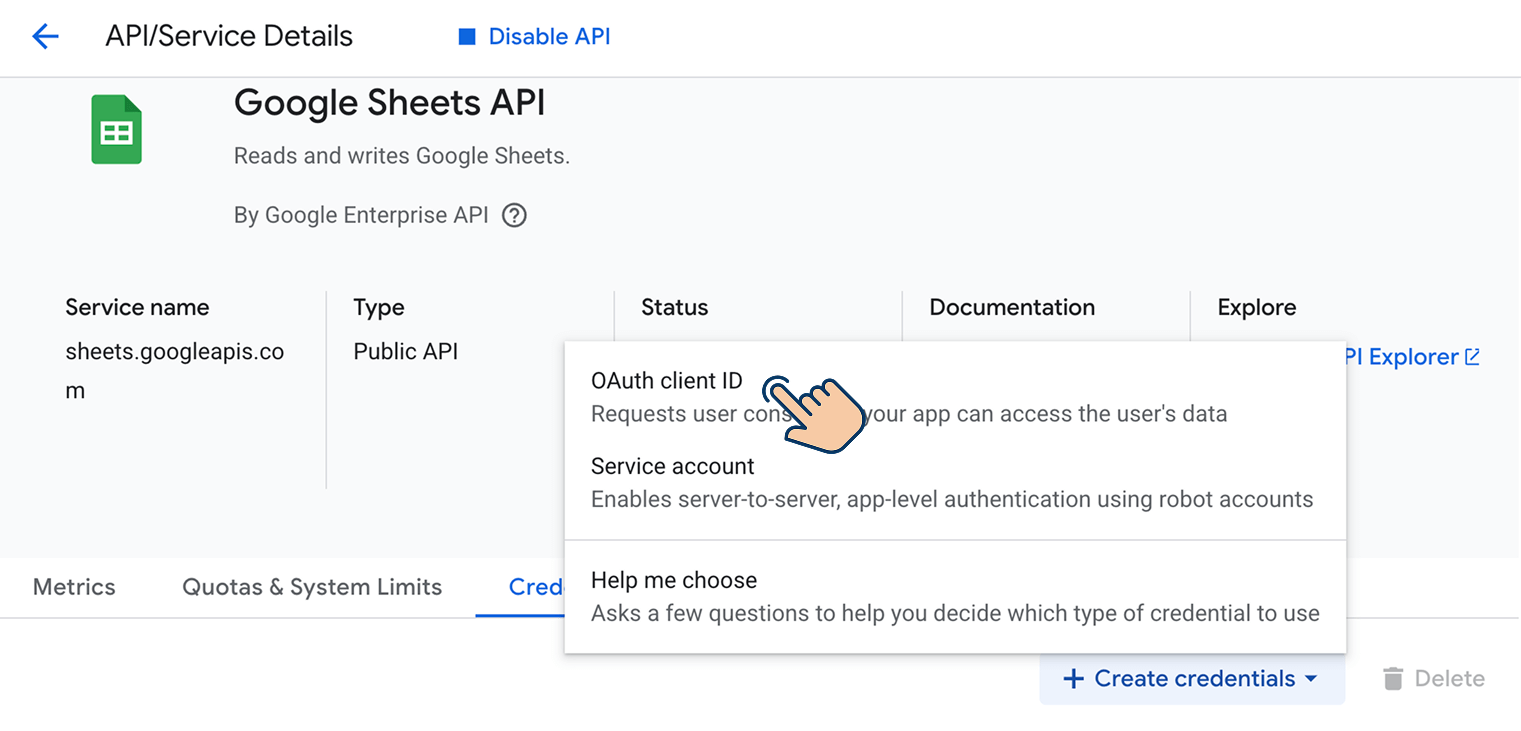1521x731 pixels.
Task: Switch to the Metrics tab
Action: 74,587
